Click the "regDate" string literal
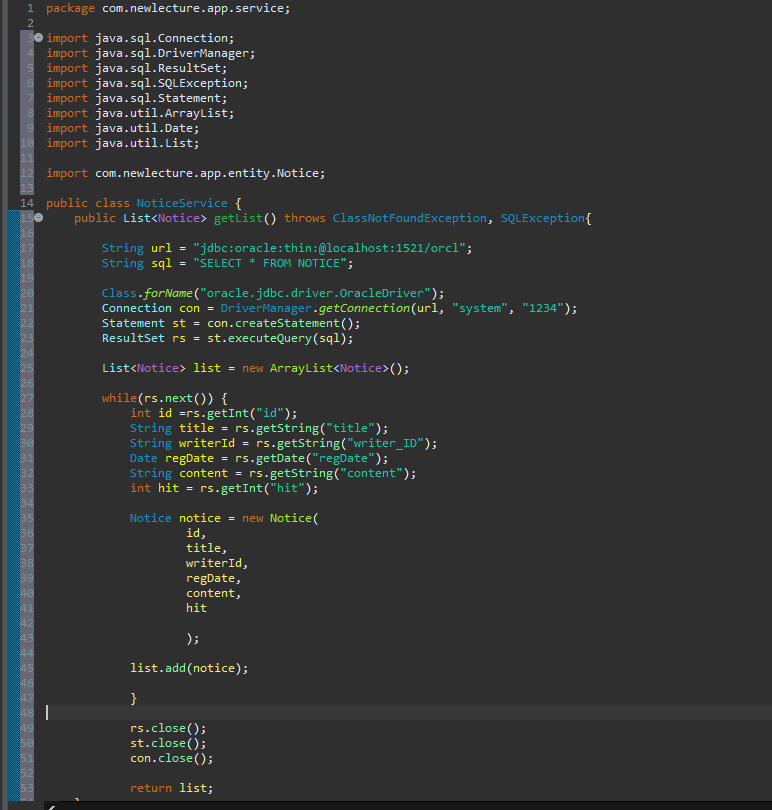772x810 pixels. [x=343, y=458]
